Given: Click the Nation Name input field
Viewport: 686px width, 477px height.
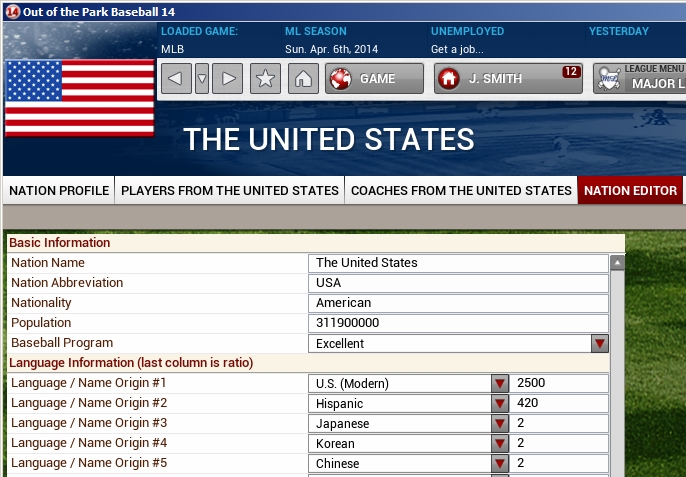Looking at the screenshot, I should pyautogui.click(x=458, y=263).
